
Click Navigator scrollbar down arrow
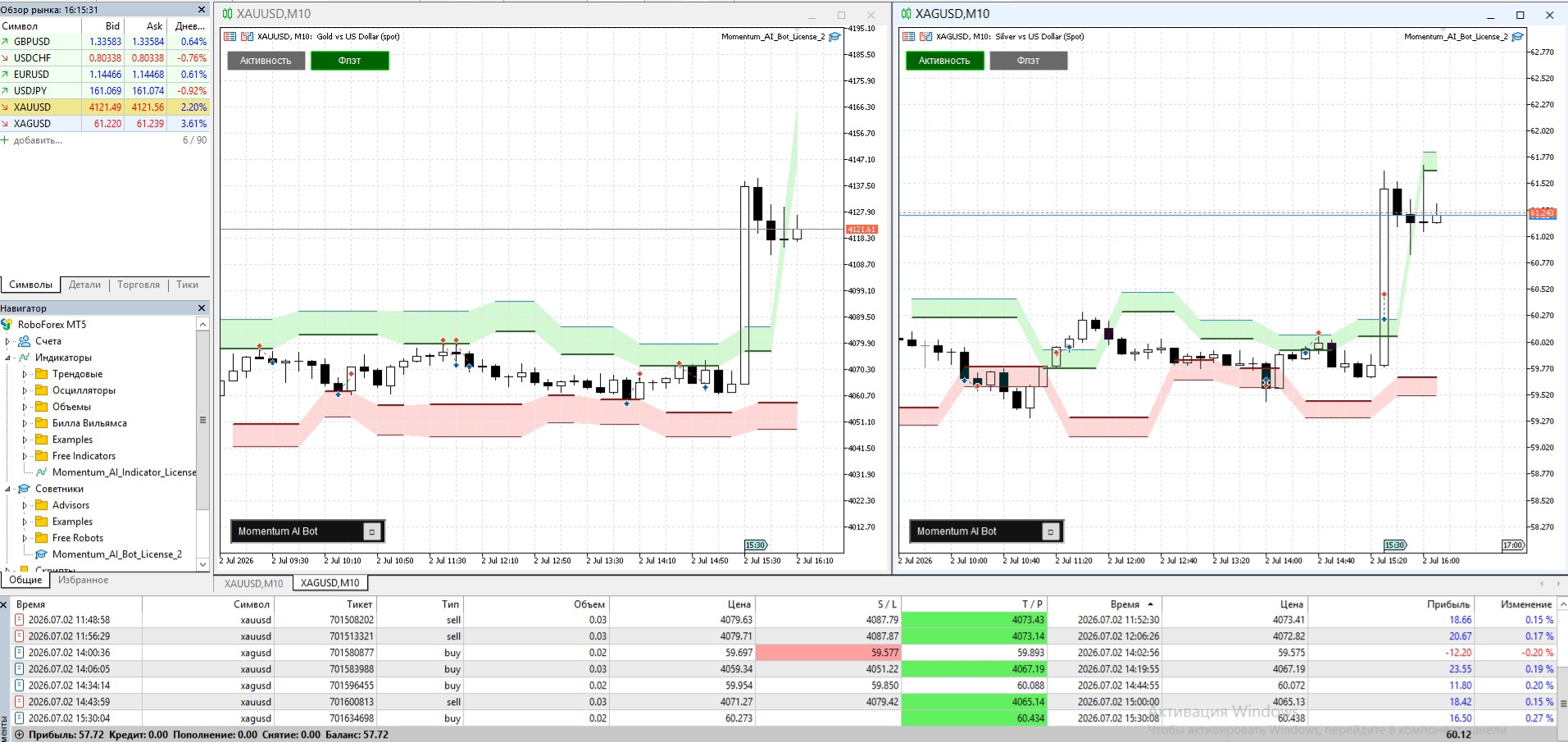point(202,564)
